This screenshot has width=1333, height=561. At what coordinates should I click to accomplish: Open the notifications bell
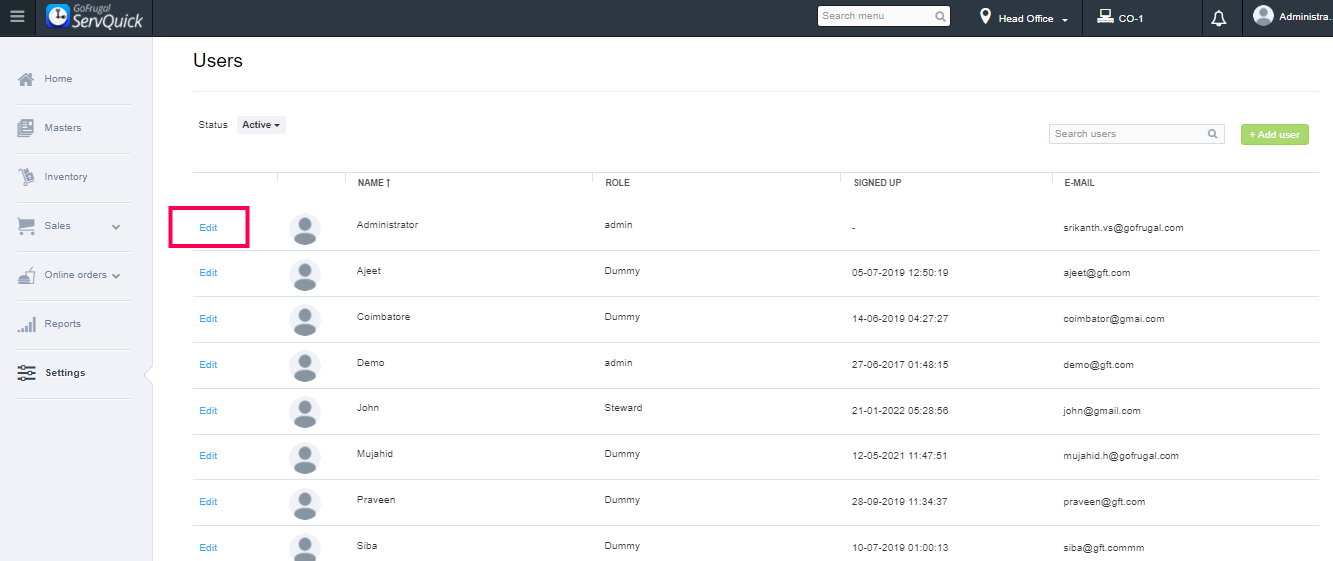pos(1218,18)
